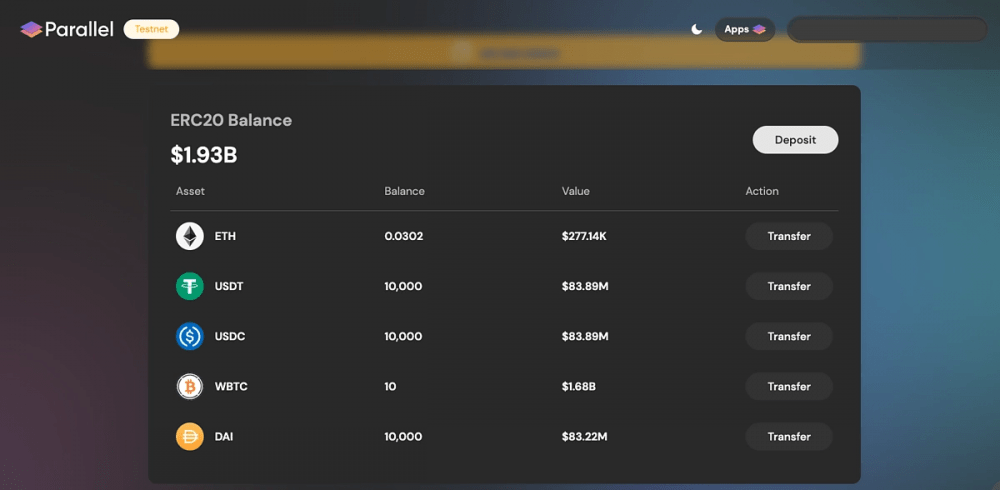Click the Tether USDT coin icon
Viewport: 1000px width, 490px height.
189,286
